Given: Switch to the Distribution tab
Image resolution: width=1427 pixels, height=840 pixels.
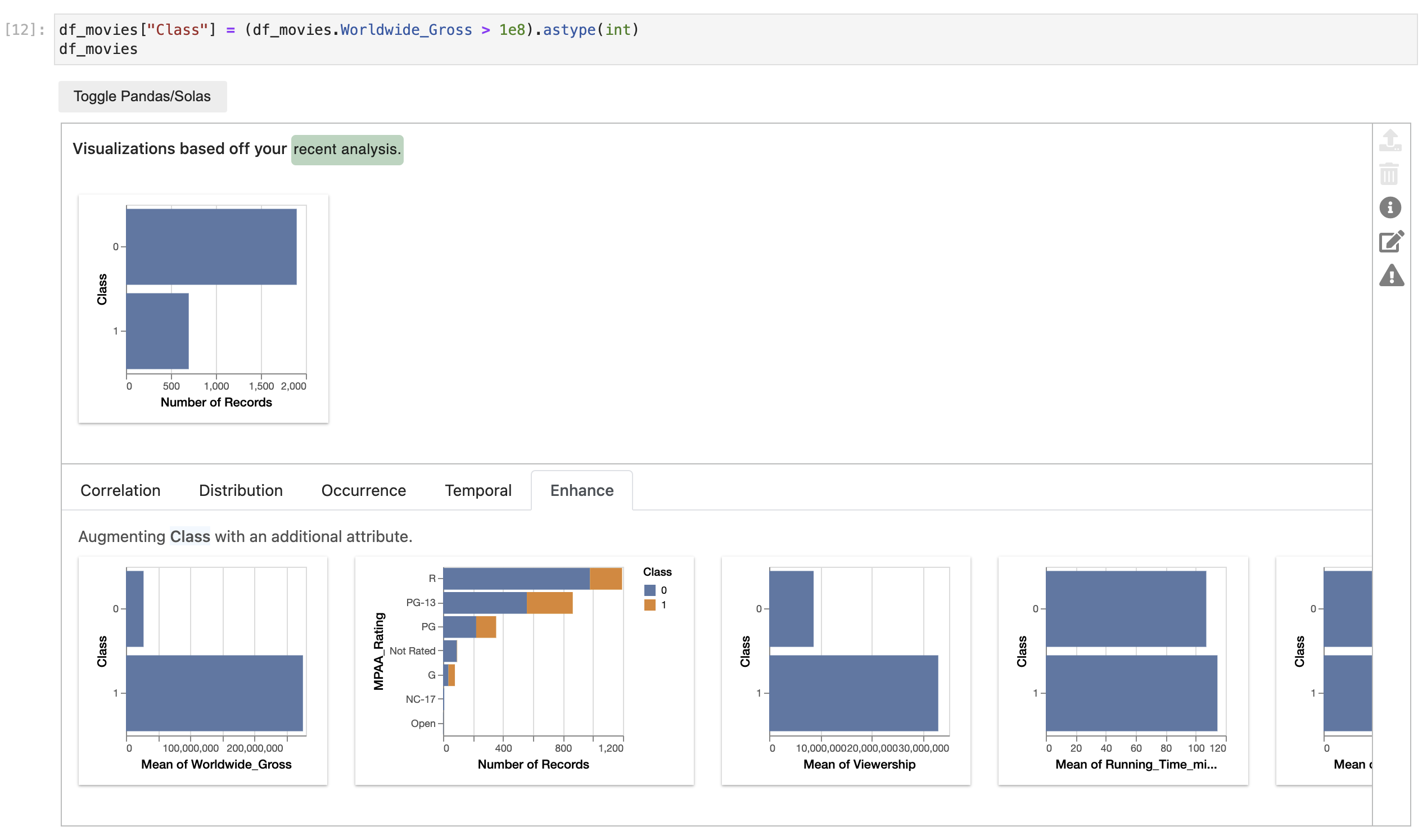Looking at the screenshot, I should [241, 490].
